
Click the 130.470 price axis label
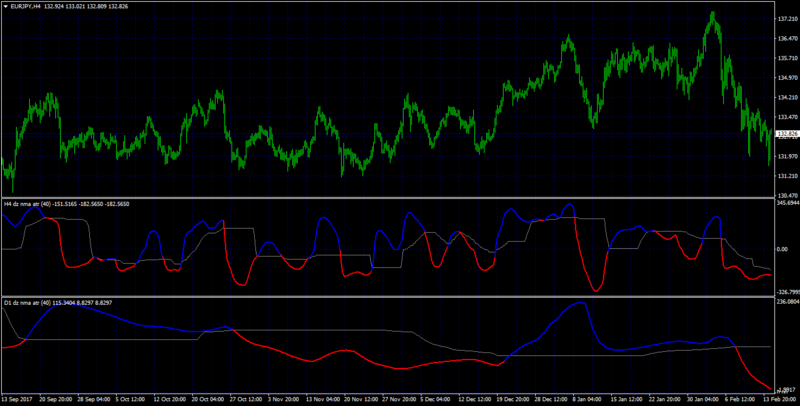click(x=788, y=196)
